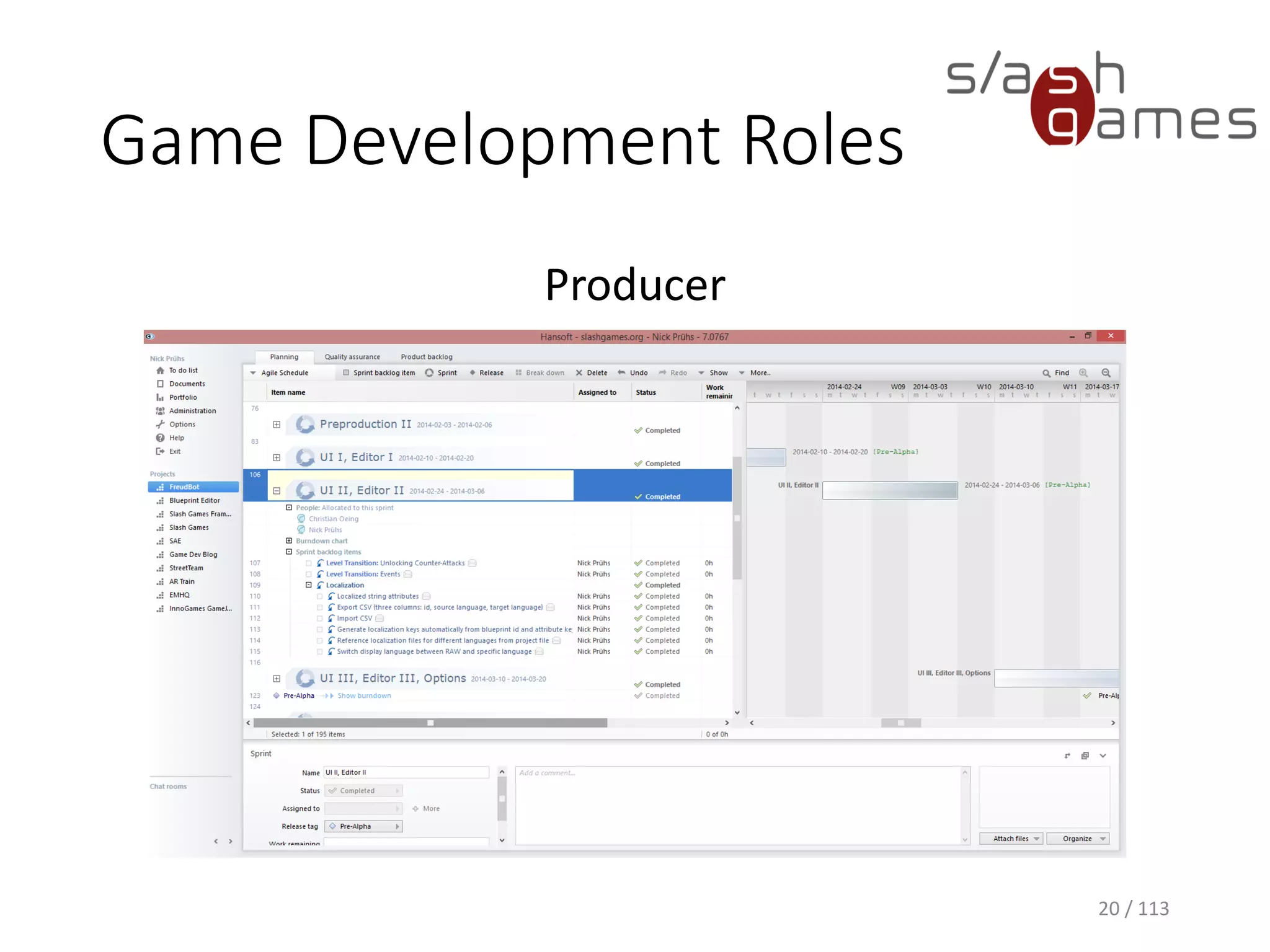Click the Release toolbar button
The image size is (1270, 952).
pos(487,373)
